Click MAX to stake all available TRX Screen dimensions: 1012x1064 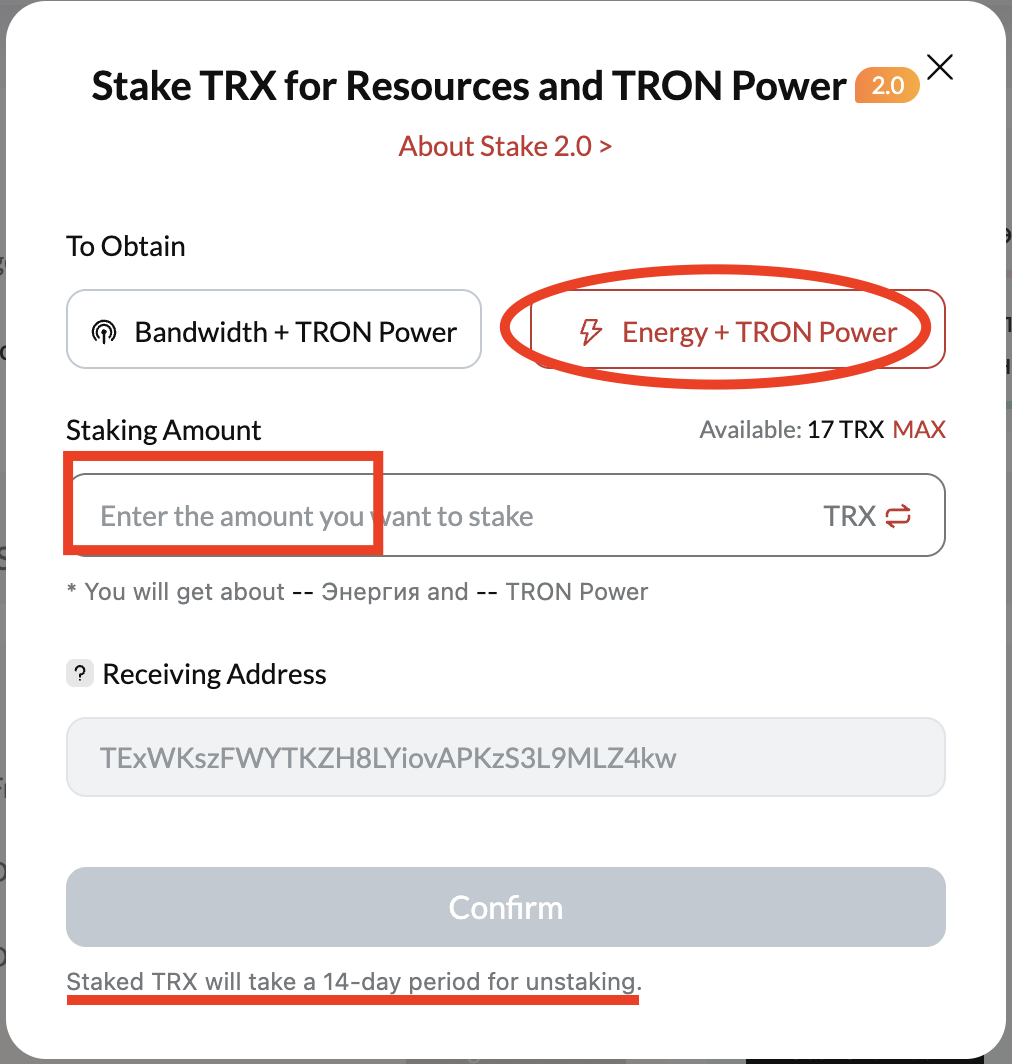coord(919,430)
